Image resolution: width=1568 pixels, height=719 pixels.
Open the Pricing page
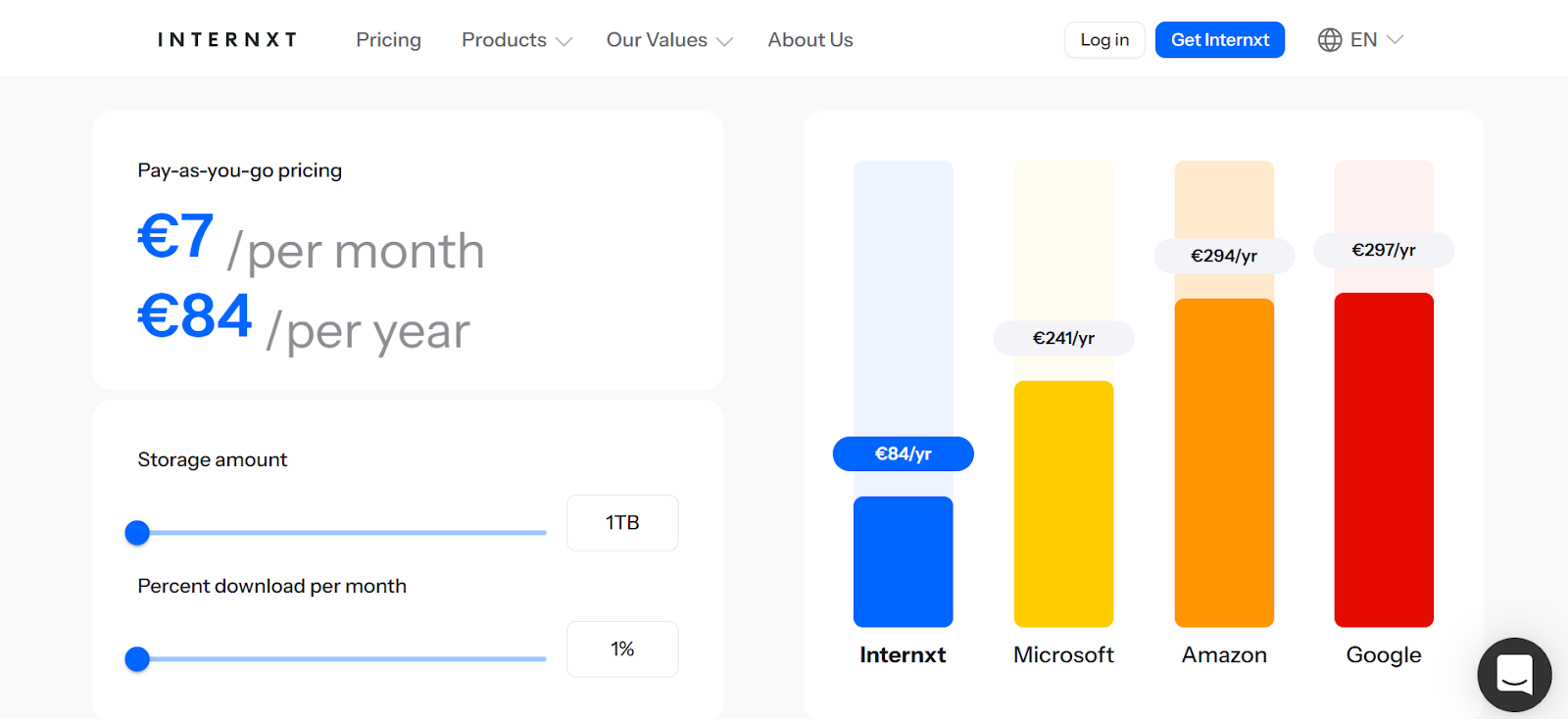point(388,40)
